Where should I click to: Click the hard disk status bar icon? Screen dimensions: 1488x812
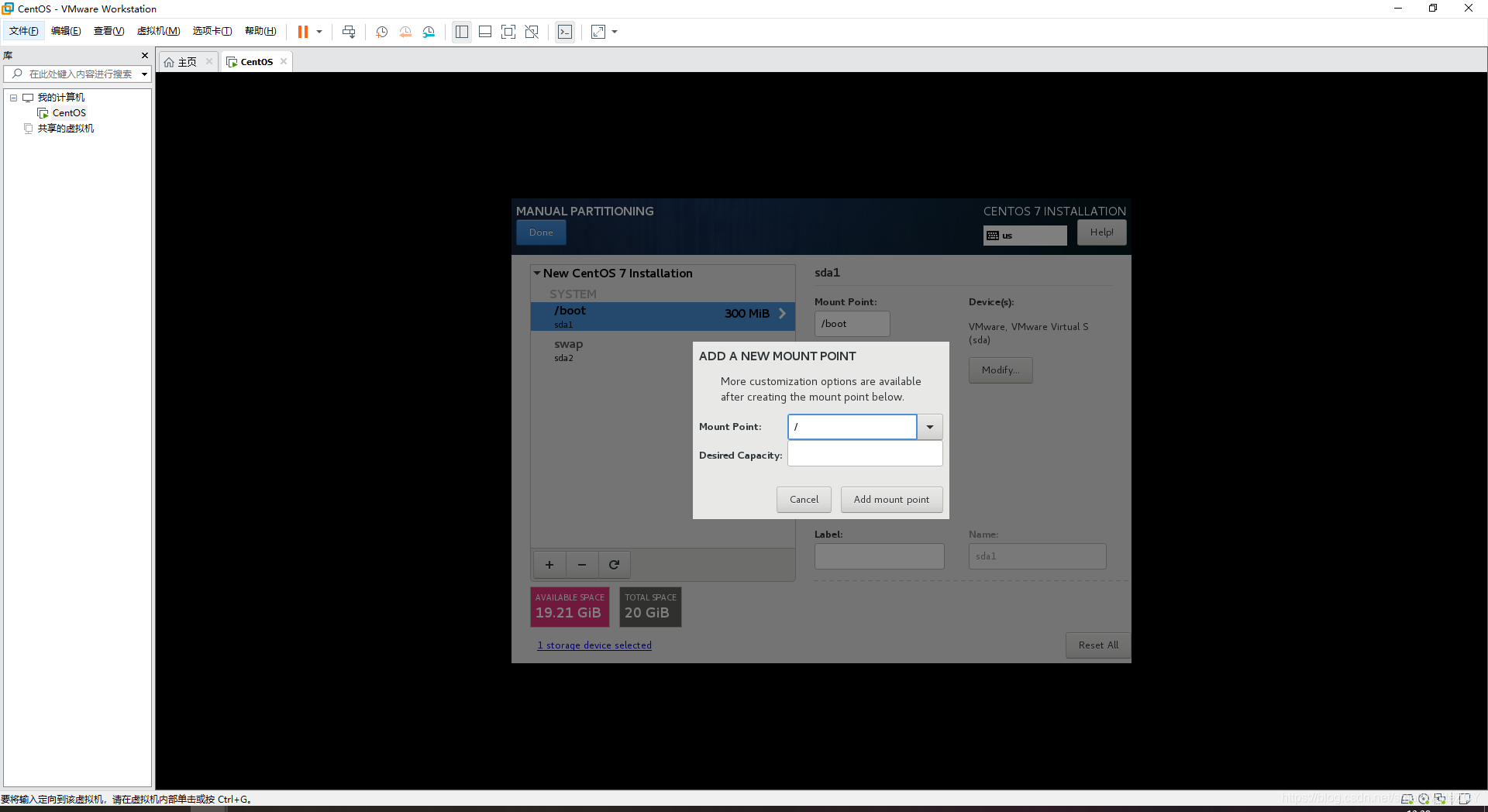pos(1407,799)
